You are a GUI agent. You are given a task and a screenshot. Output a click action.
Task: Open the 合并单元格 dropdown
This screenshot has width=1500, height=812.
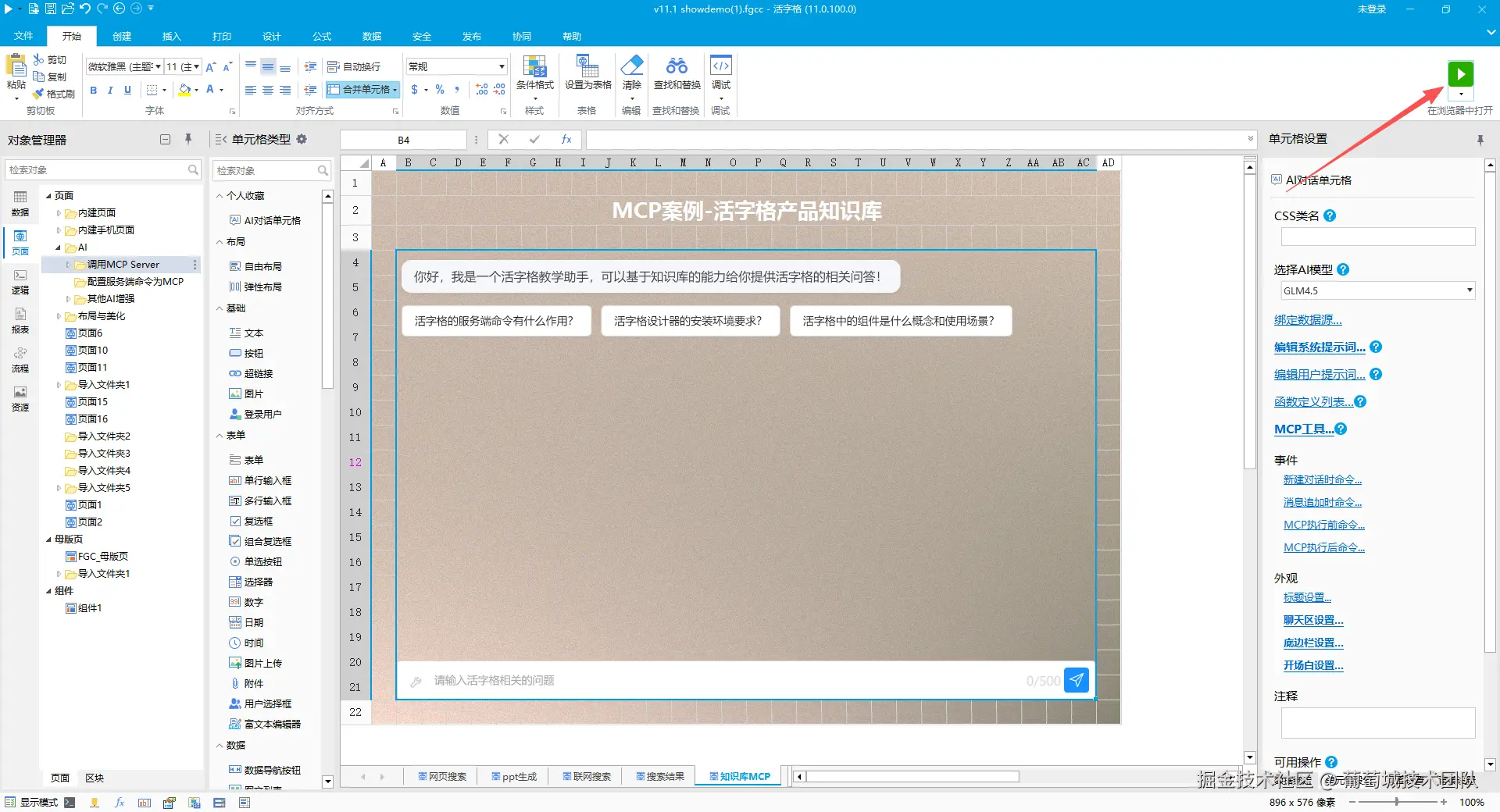point(395,90)
